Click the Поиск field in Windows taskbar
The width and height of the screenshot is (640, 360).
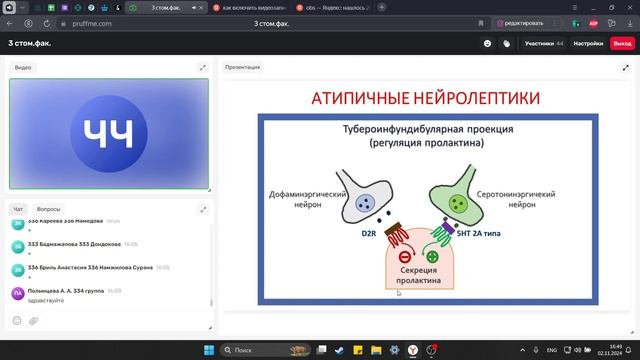(264, 350)
